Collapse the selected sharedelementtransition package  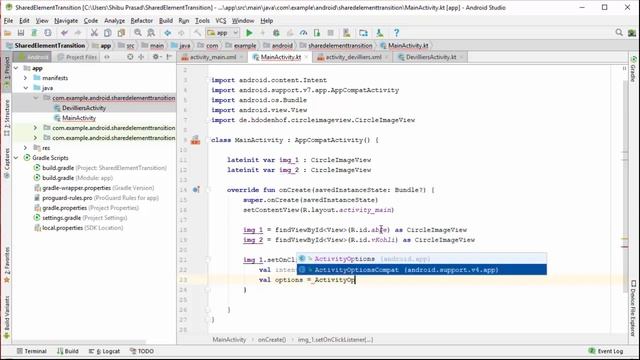(x=36, y=98)
